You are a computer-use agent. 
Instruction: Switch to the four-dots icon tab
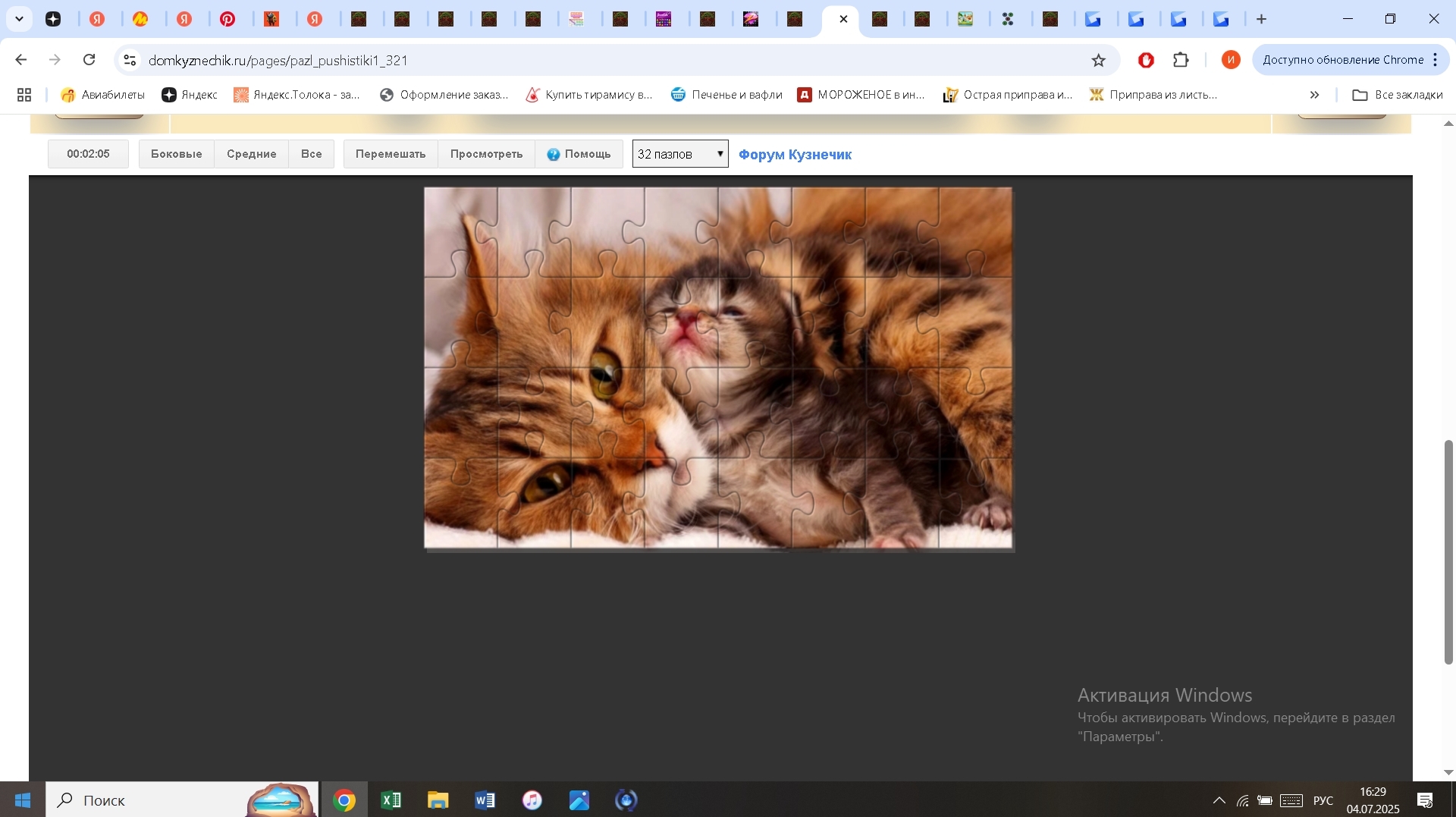click(x=1008, y=19)
